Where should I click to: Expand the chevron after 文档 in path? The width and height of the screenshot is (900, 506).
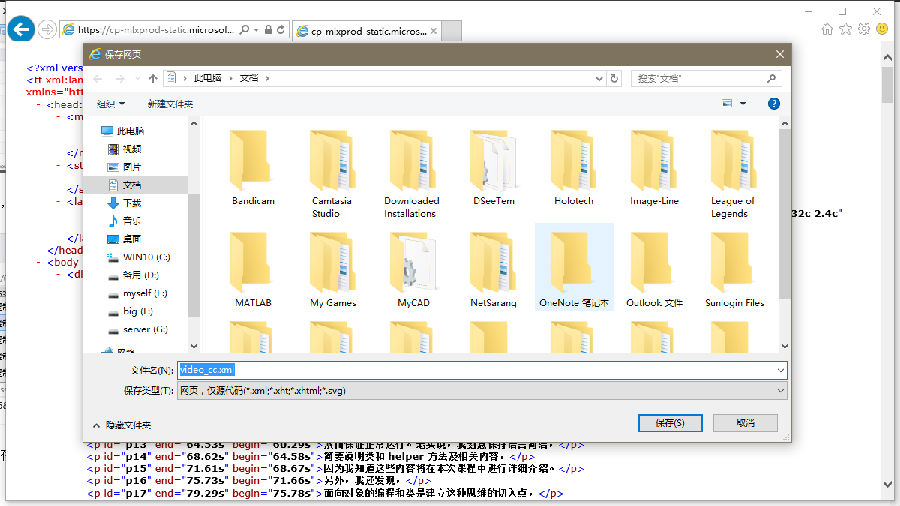(267, 78)
